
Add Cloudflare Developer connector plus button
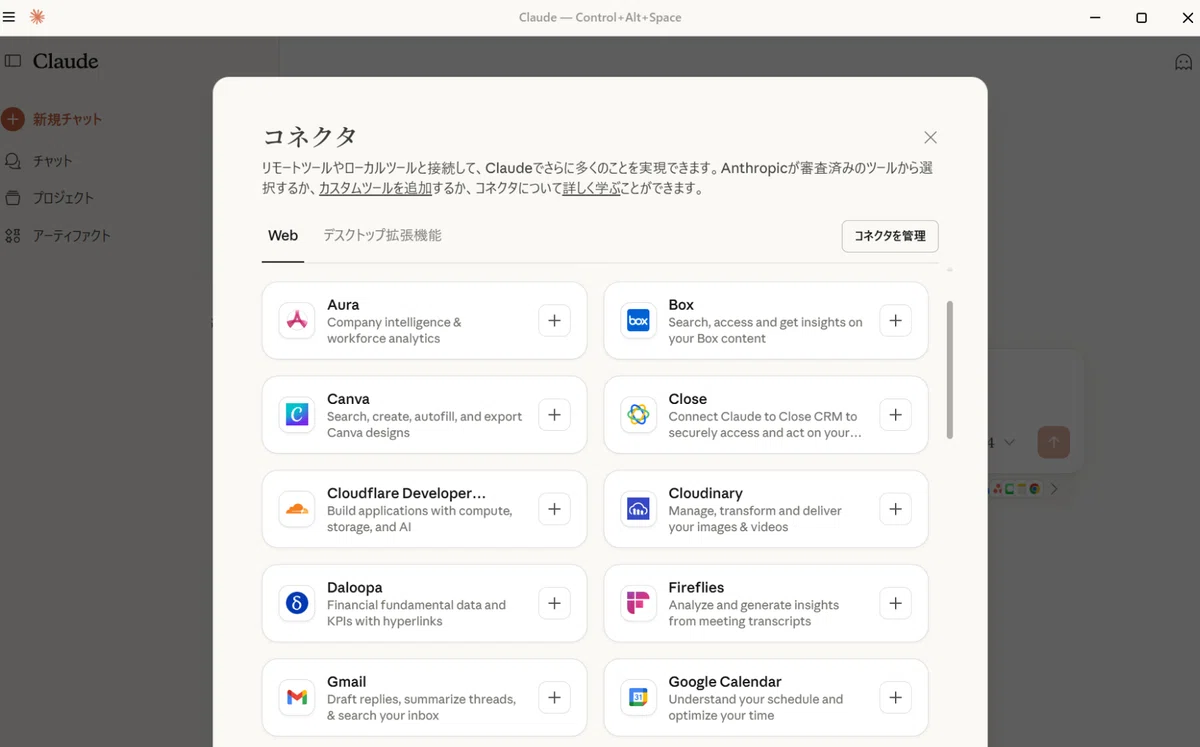554,509
